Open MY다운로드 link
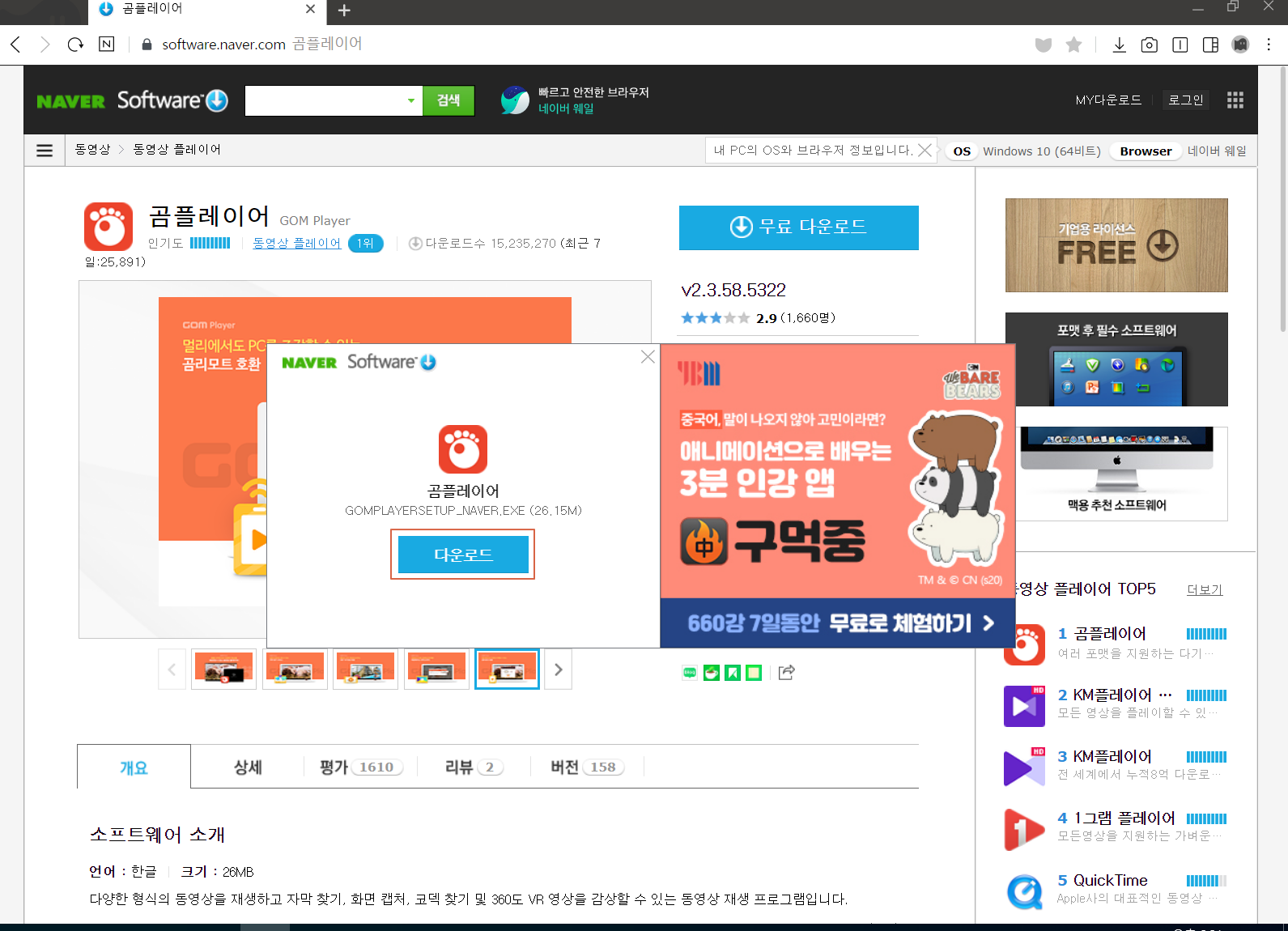Image resolution: width=1288 pixels, height=931 pixels. click(x=1108, y=100)
